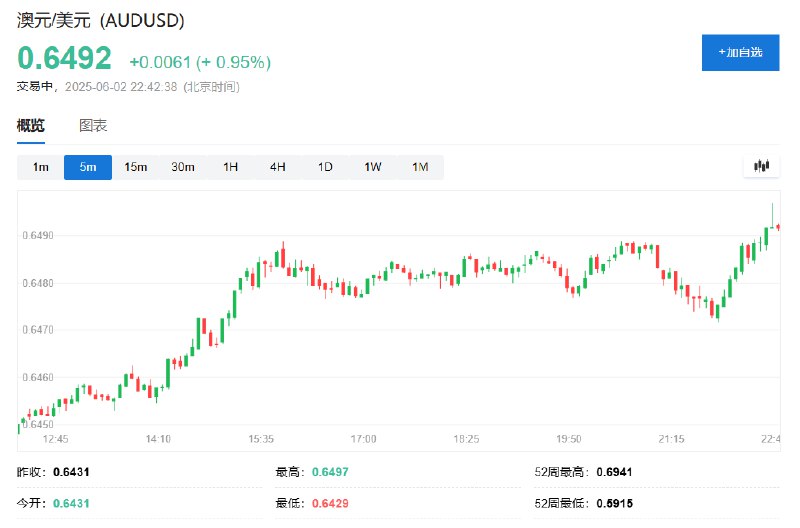Select the 1W interval
The image size is (800, 528).
click(x=372, y=167)
